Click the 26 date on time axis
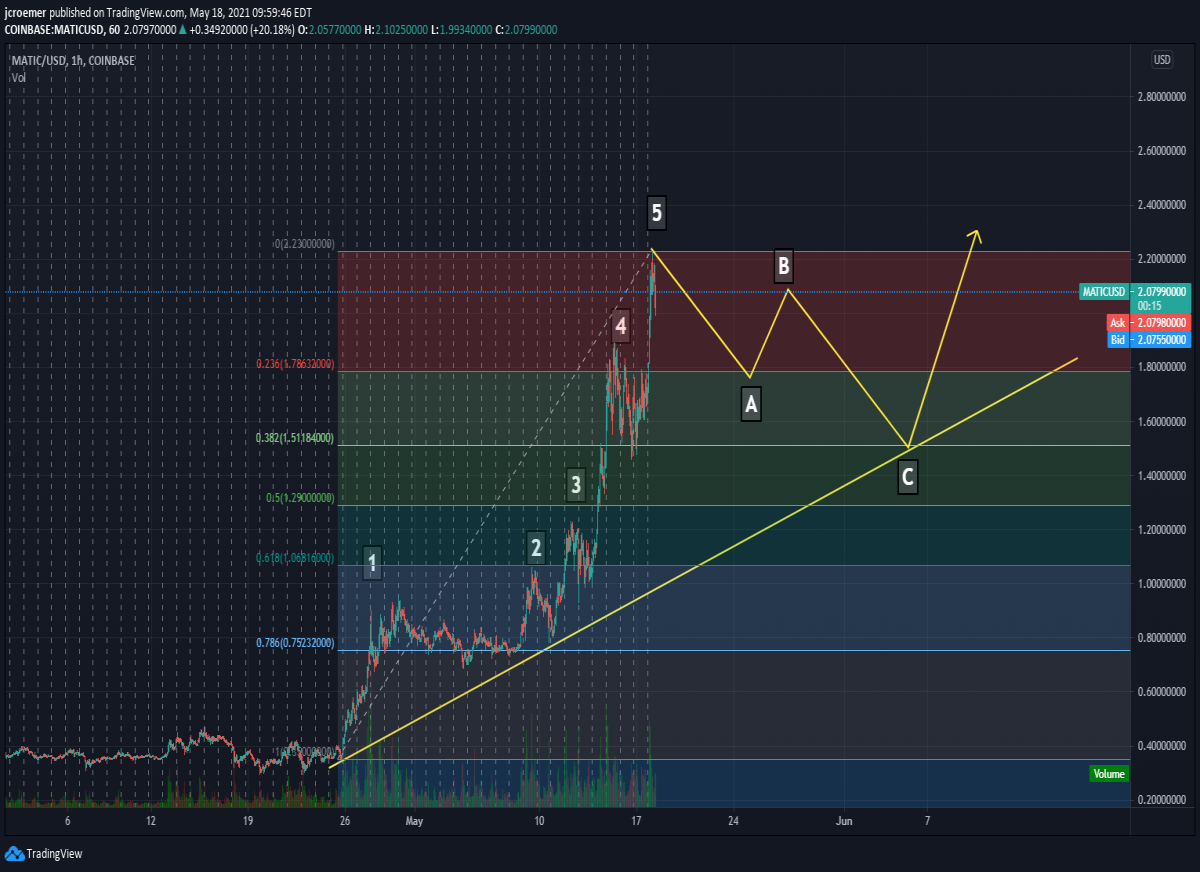The image size is (1200, 872). (345, 821)
